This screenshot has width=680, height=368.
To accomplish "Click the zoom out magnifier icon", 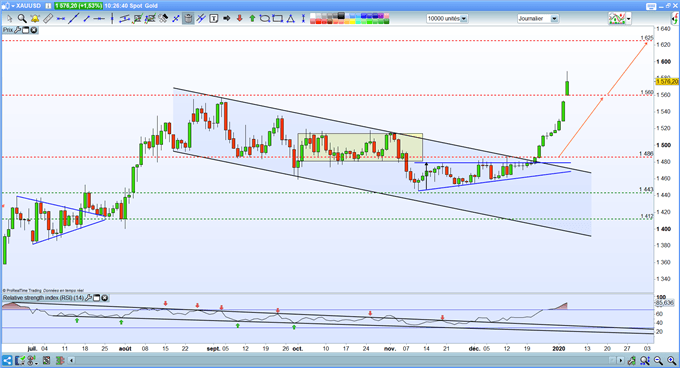I will [x=658, y=360].
